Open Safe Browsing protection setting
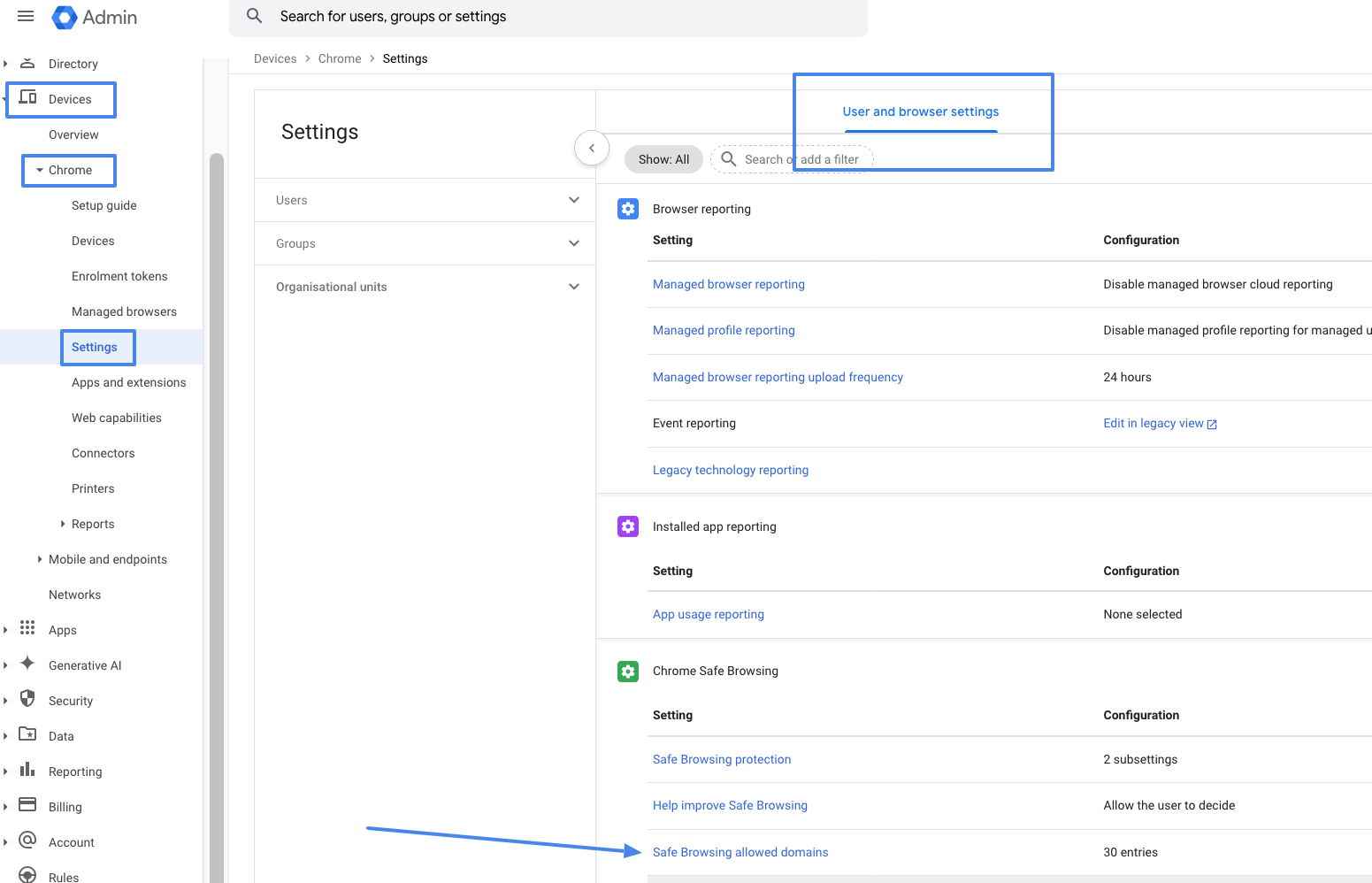1372x883 pixels. [722, 759]
